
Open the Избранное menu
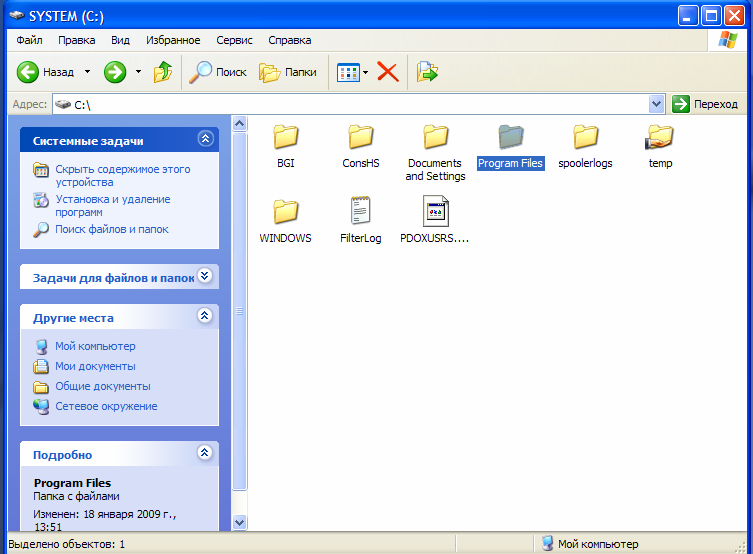(x=173, y=40)
